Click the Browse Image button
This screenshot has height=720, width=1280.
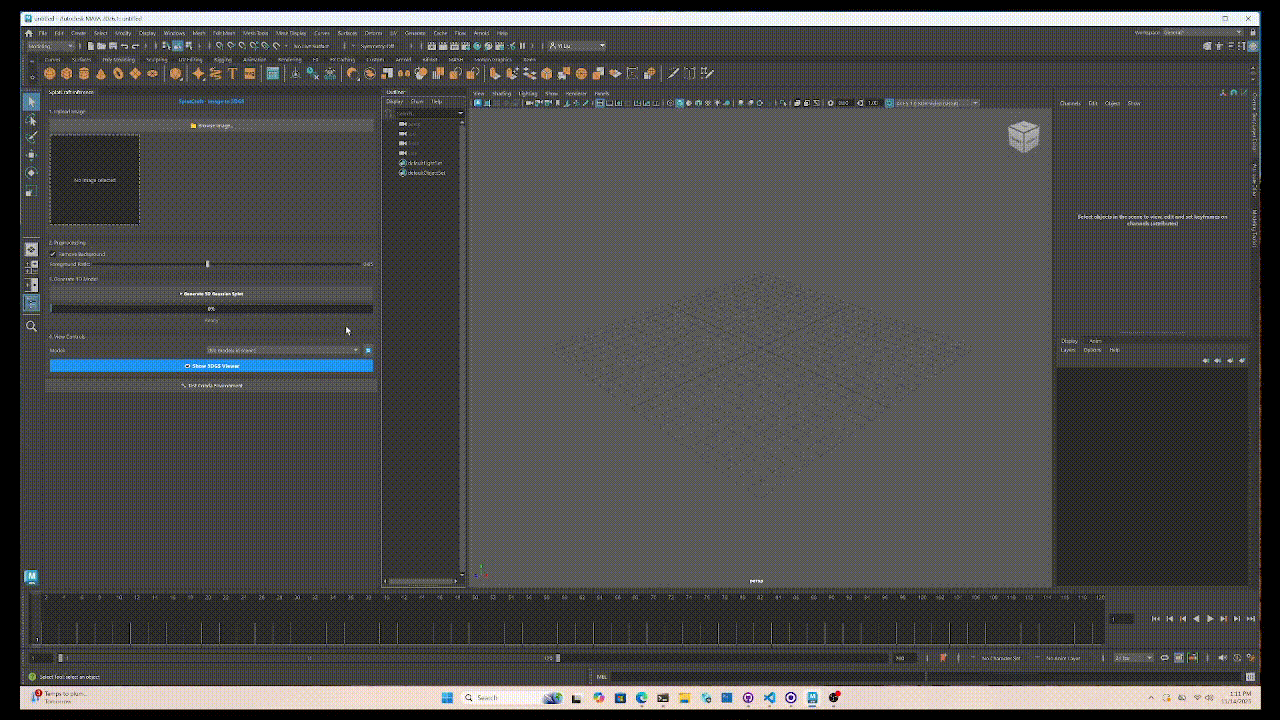pyautogui.click(x=211, y=126)
